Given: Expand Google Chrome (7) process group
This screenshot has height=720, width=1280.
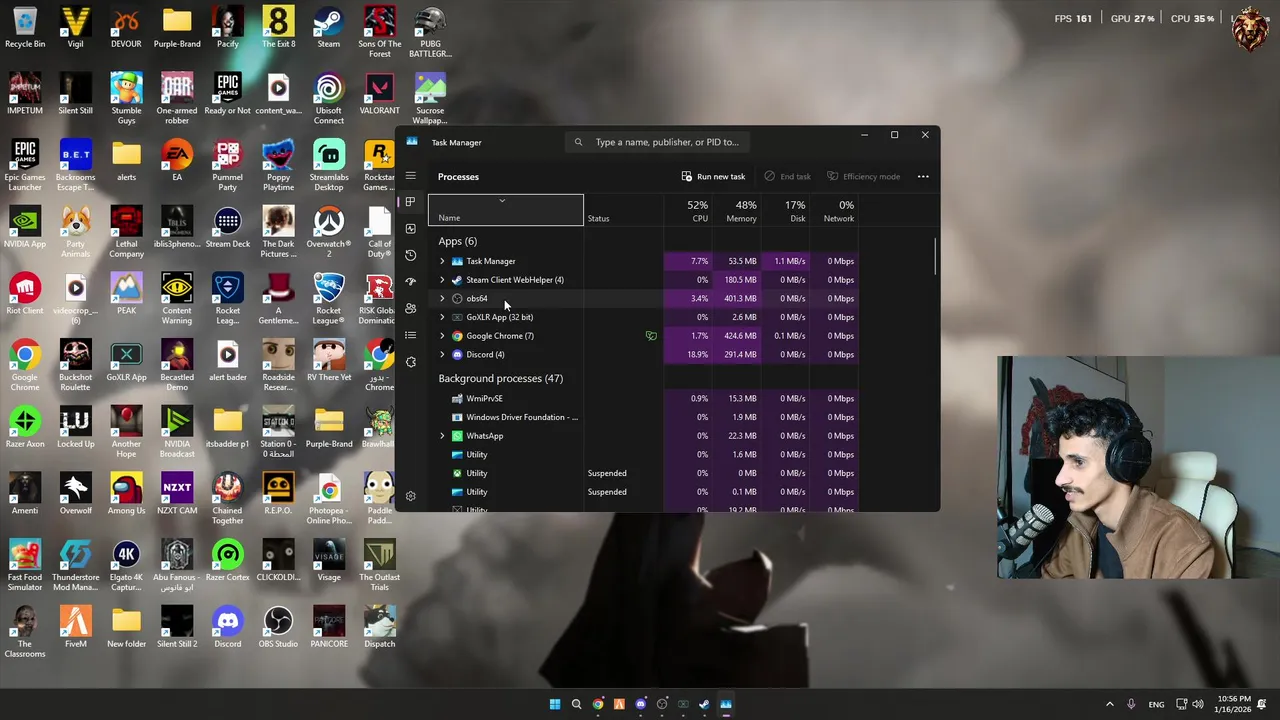Looking at the screenshot, I should pos(442,336).
